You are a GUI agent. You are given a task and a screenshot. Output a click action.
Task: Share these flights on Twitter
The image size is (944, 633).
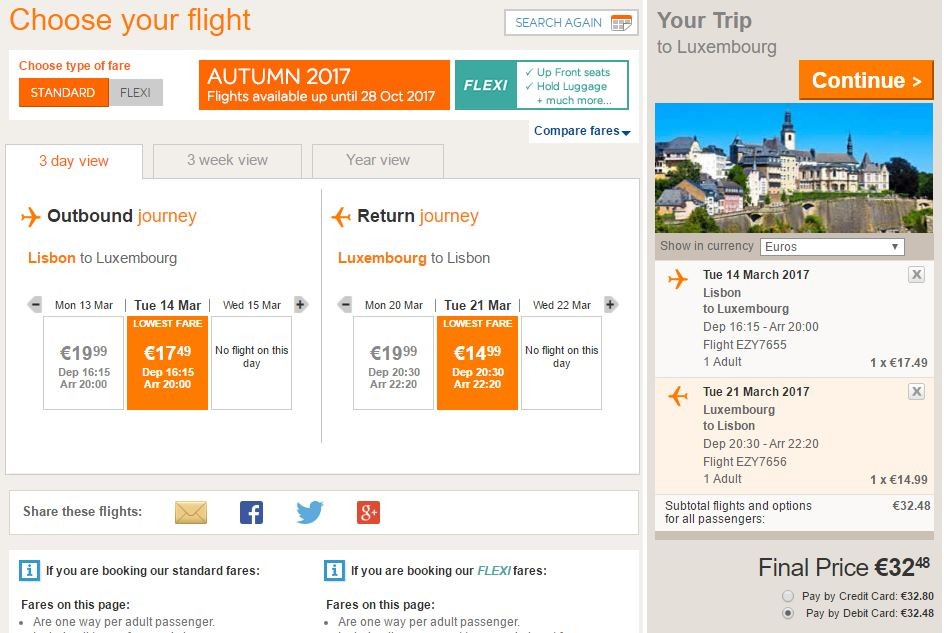pyautogui.click(x=310, y=513)
